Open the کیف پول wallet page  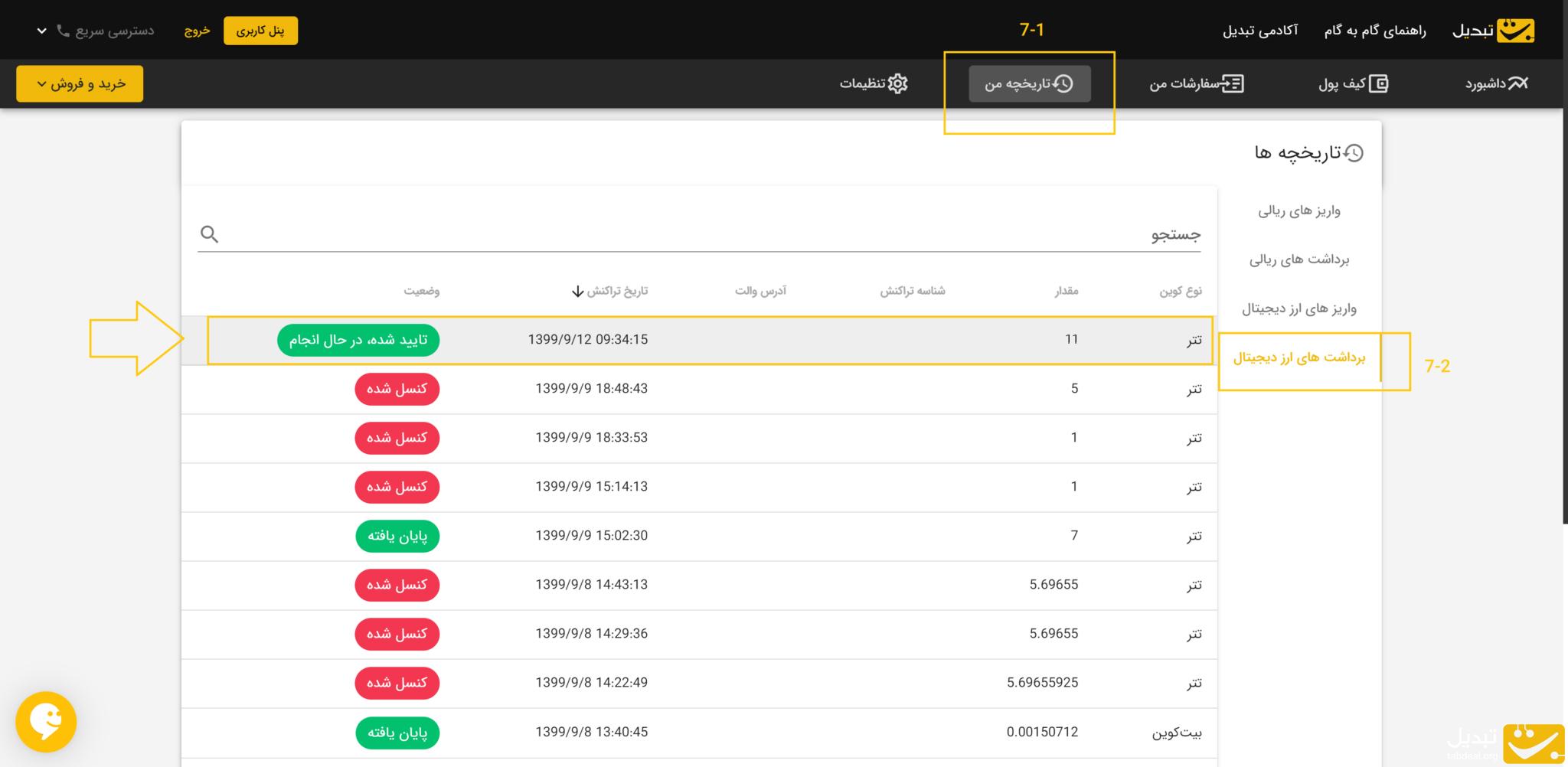(1353, 83)
